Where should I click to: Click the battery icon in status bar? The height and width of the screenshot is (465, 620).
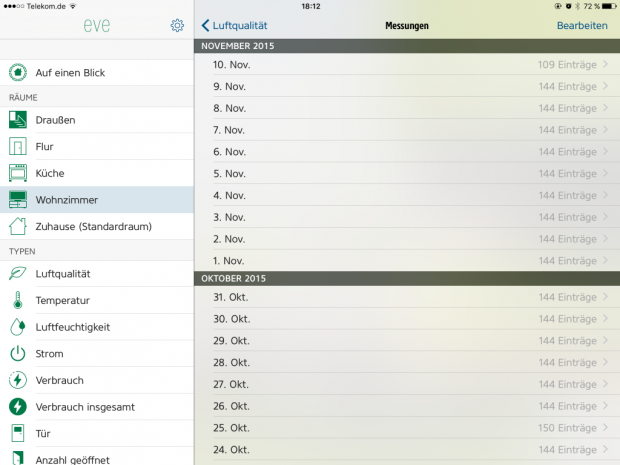(609, 6)
